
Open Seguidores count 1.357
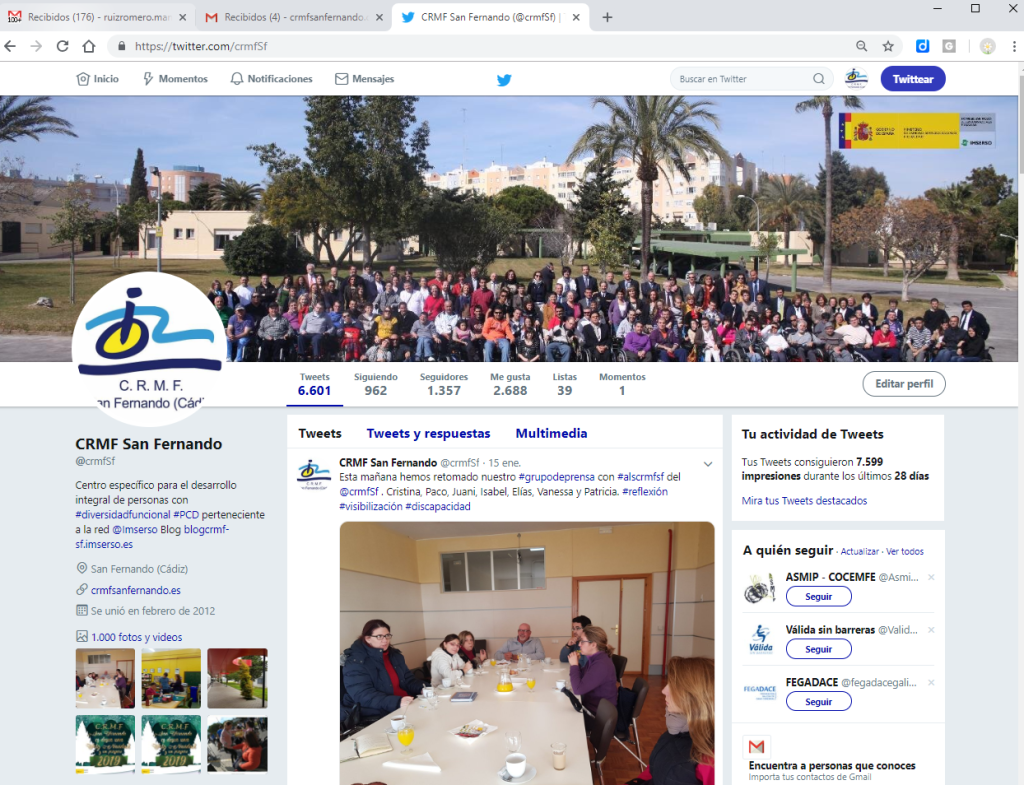tap(444, 384)
